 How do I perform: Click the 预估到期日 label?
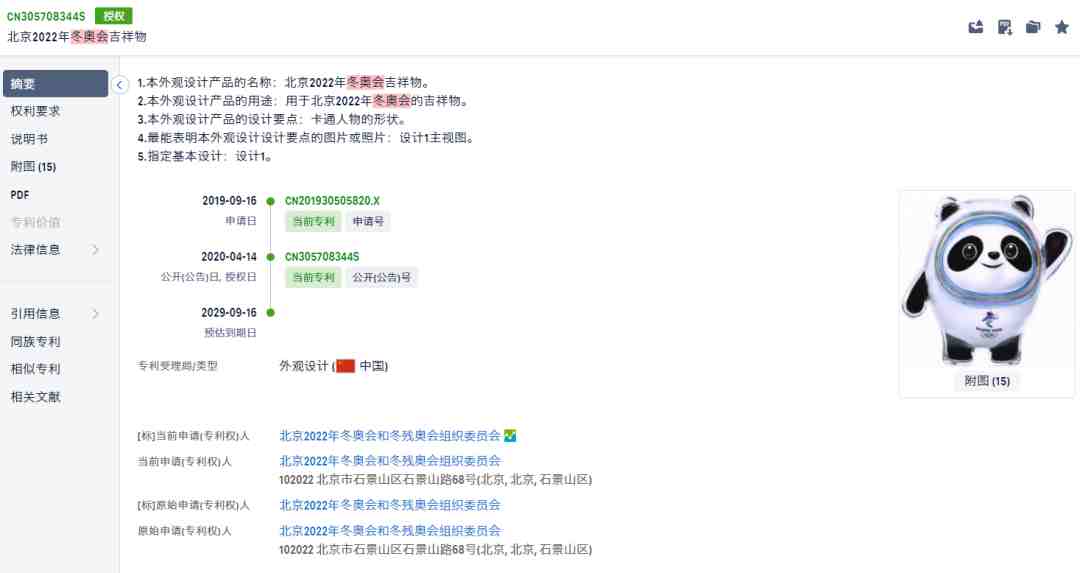click(x=230, y=333)
